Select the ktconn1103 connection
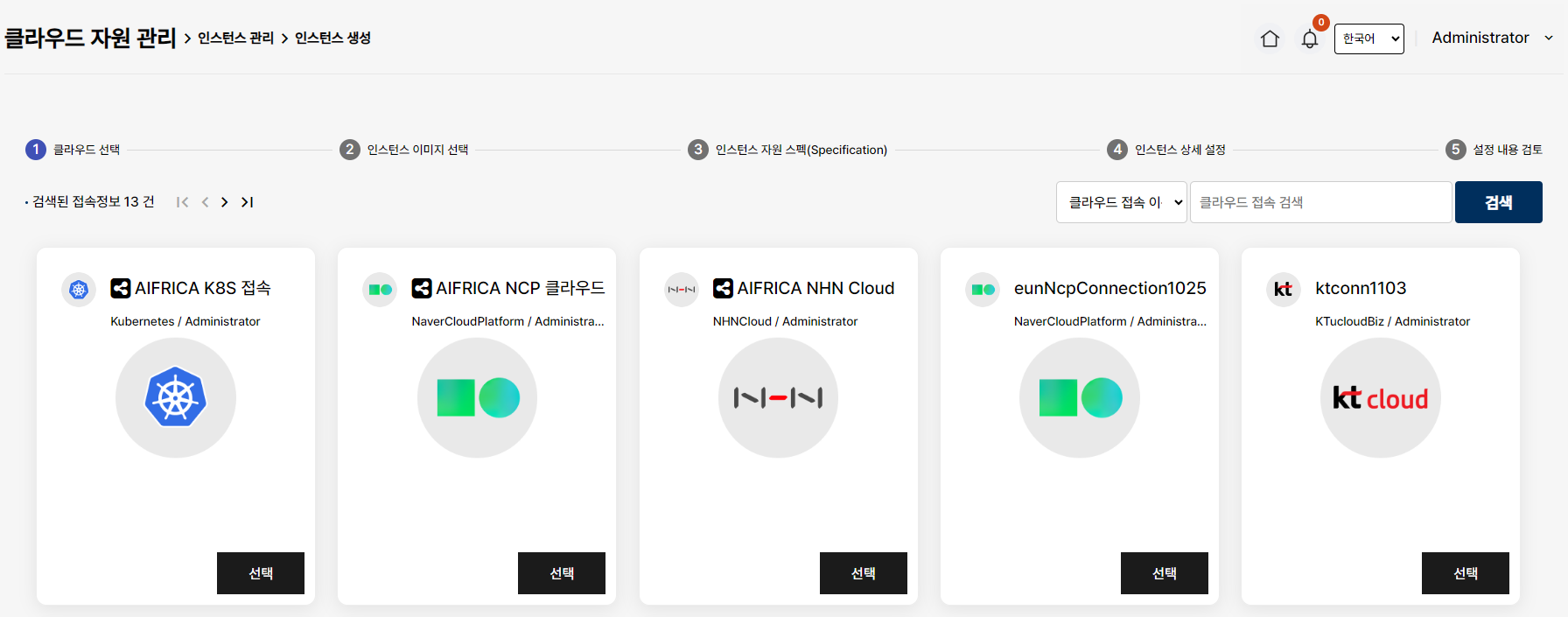The image size is (1568, 617). point(1465,573)
